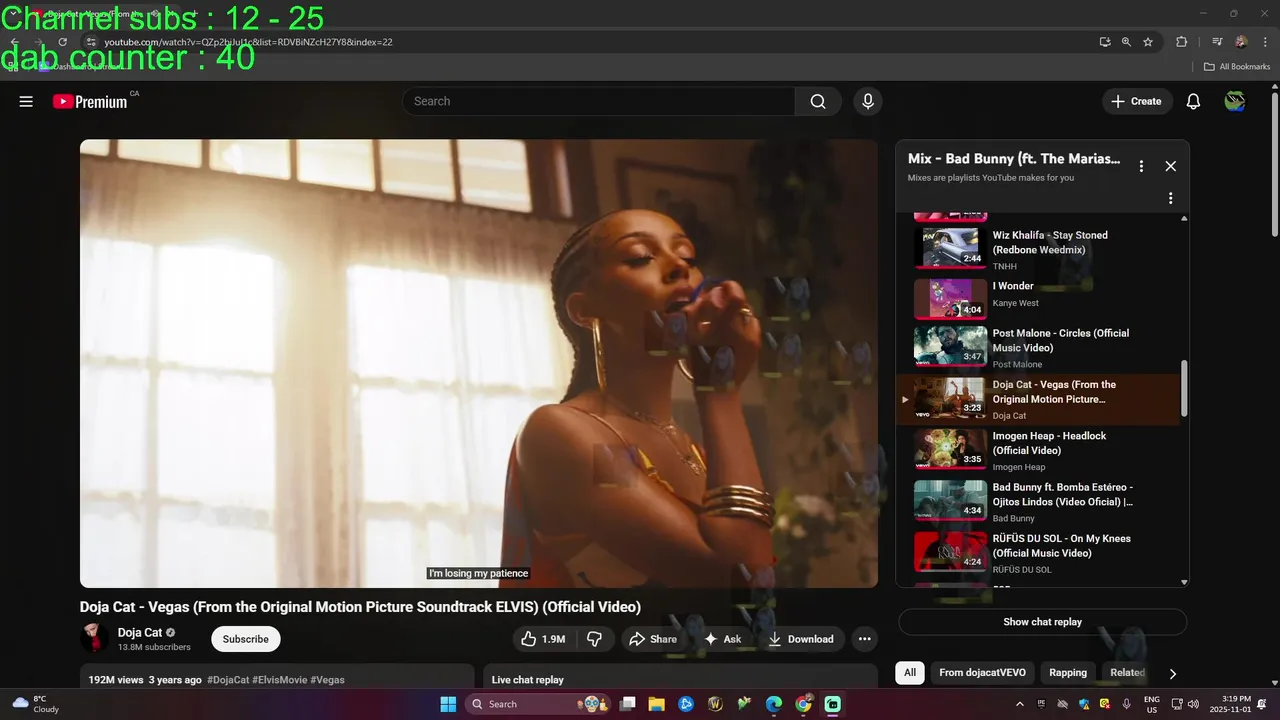Image resolution: width=1280 pixels, height=720 pixels.
Task: Show hidden system tray icons
Action: tap(1020, 704)
